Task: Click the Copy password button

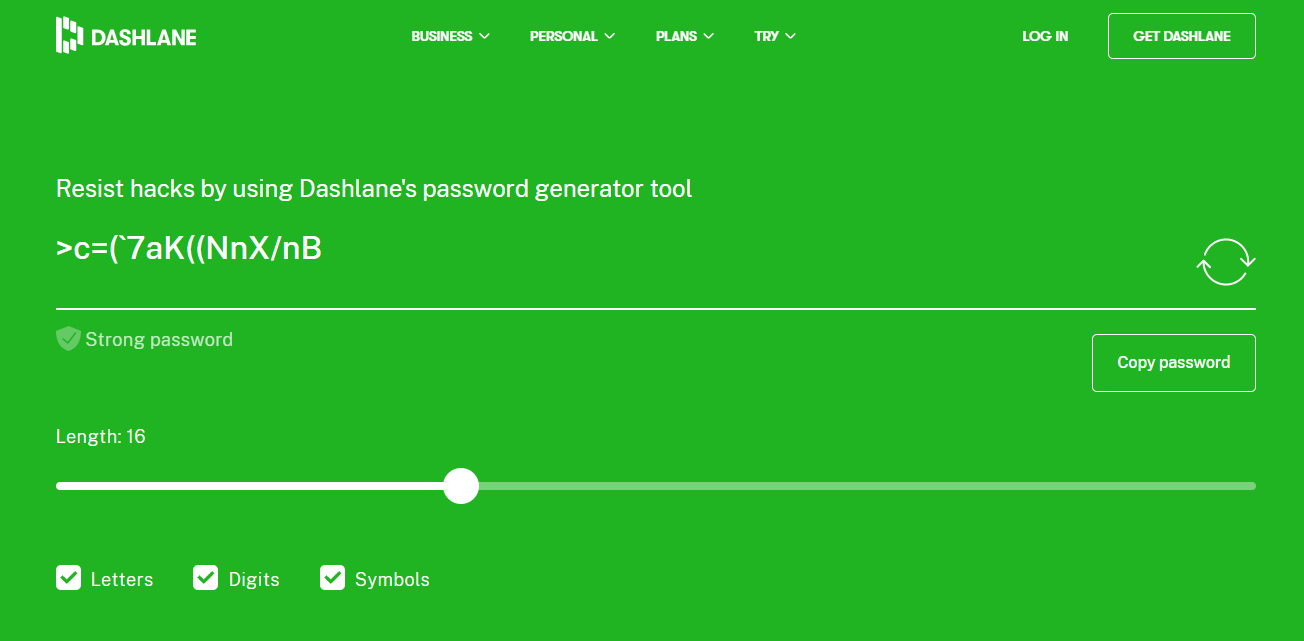Action: tap(1174, 363)
